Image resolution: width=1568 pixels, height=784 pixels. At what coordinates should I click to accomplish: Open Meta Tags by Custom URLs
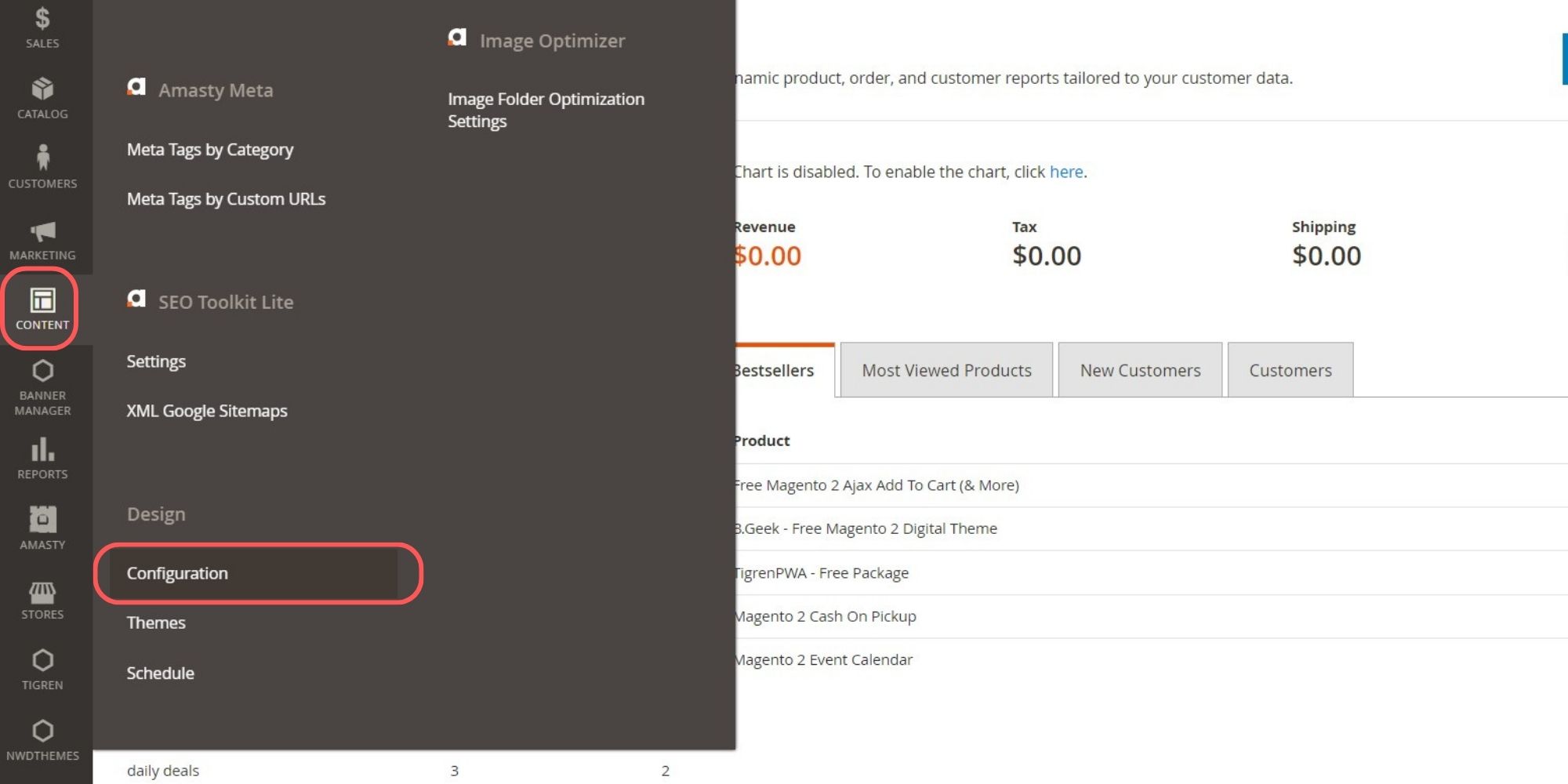(x=226, y=199)
